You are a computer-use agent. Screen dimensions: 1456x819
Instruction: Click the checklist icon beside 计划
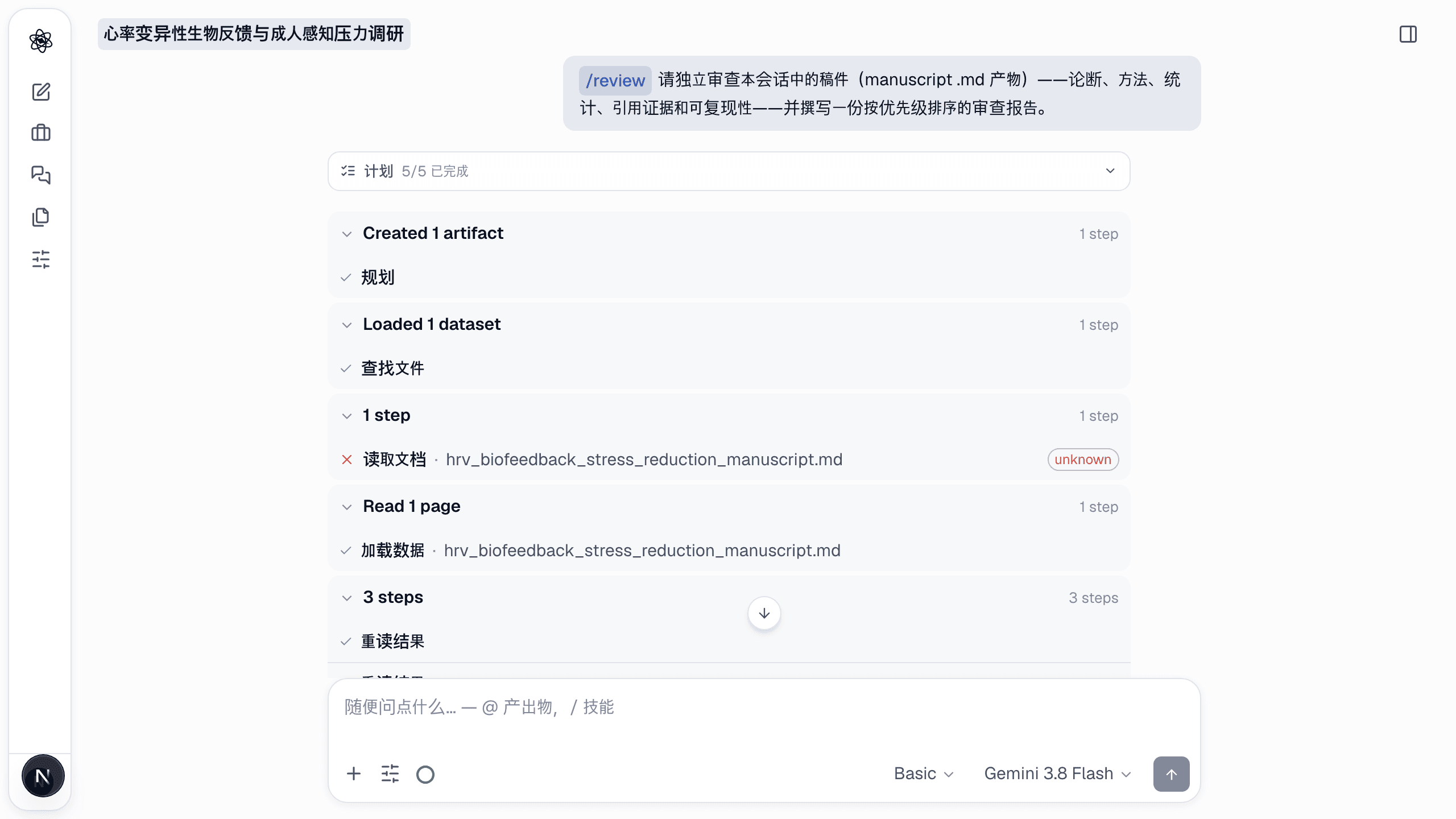click(x=348, y=171)
